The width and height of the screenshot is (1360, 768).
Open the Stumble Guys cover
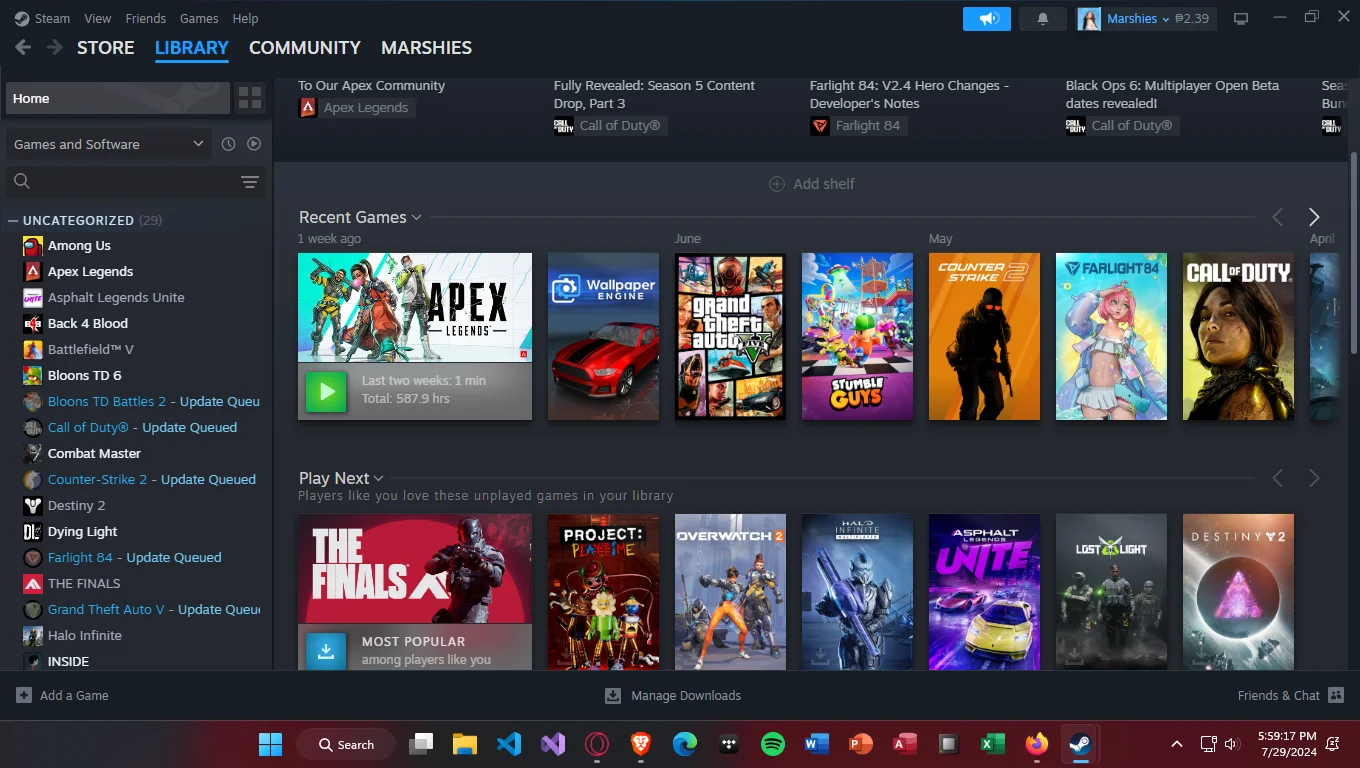click(x=857, y=336)
